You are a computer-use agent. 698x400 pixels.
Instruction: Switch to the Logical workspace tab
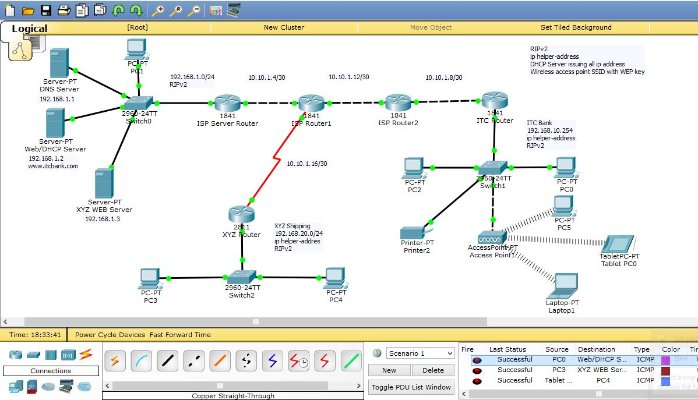[29, 29]
